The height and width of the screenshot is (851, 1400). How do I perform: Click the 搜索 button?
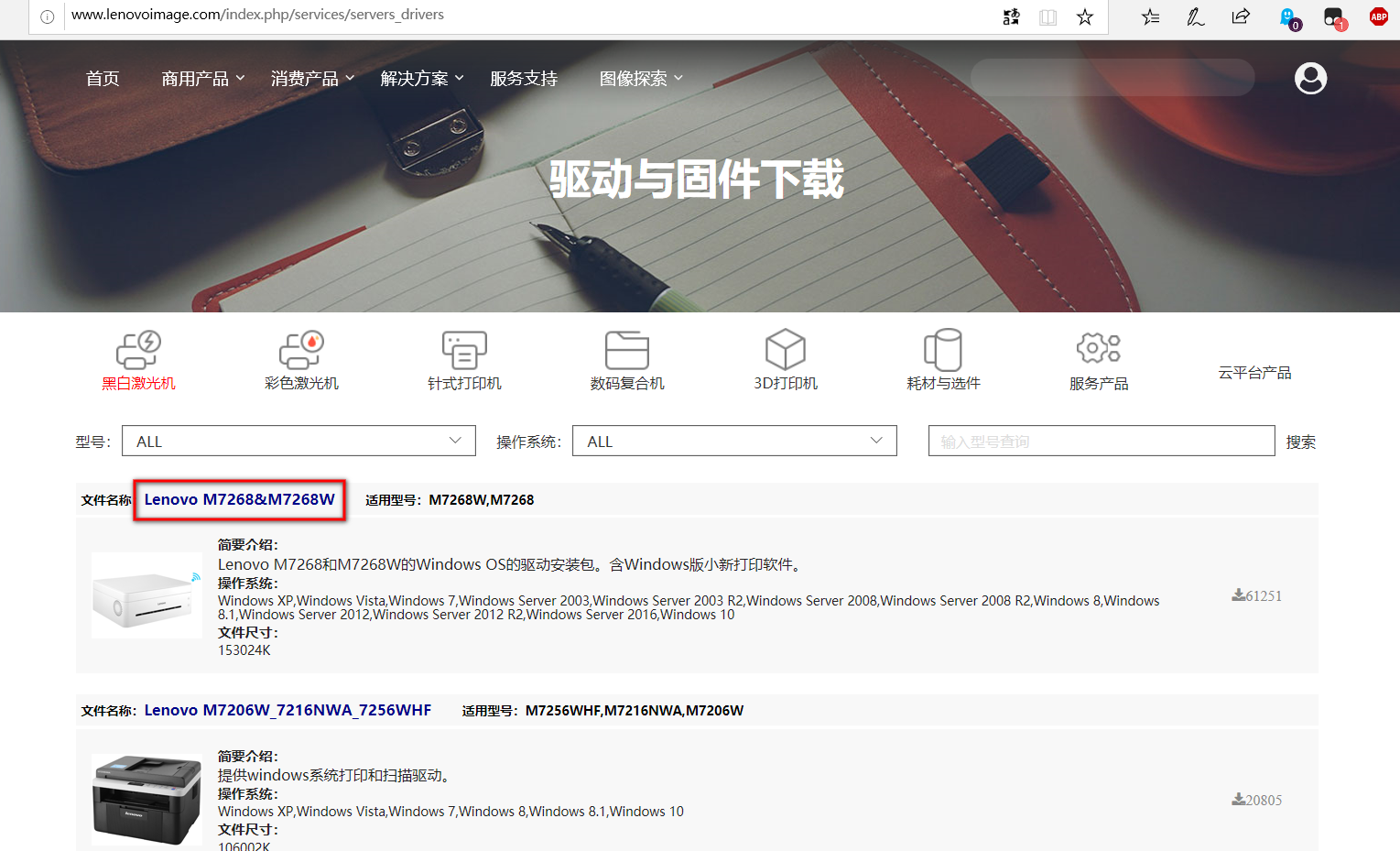[x=1300, y=442]
